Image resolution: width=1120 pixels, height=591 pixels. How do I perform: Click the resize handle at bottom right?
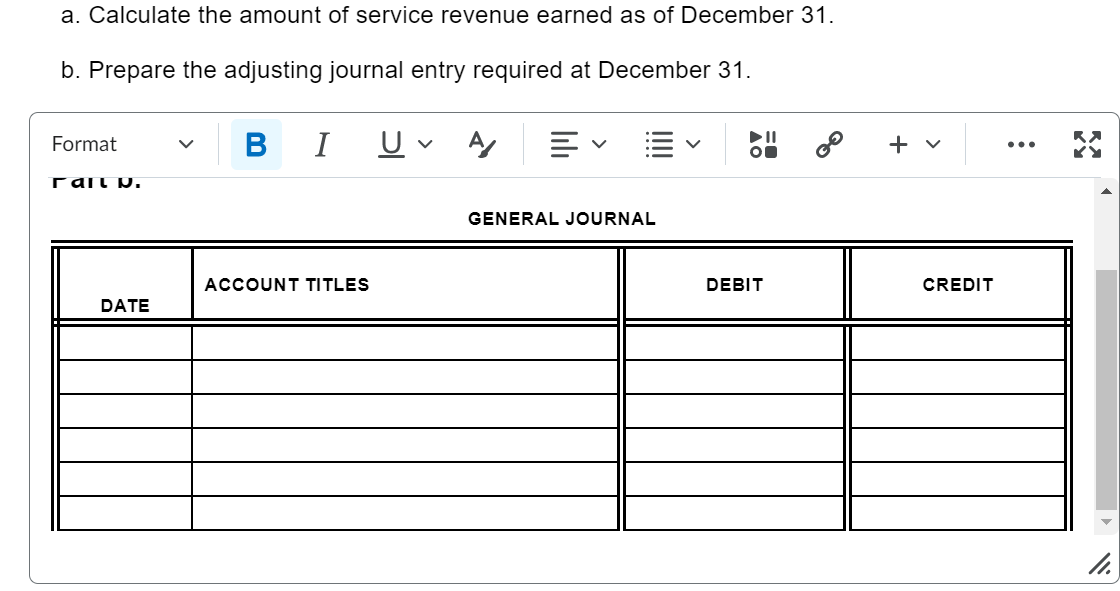pos(1098,567)
